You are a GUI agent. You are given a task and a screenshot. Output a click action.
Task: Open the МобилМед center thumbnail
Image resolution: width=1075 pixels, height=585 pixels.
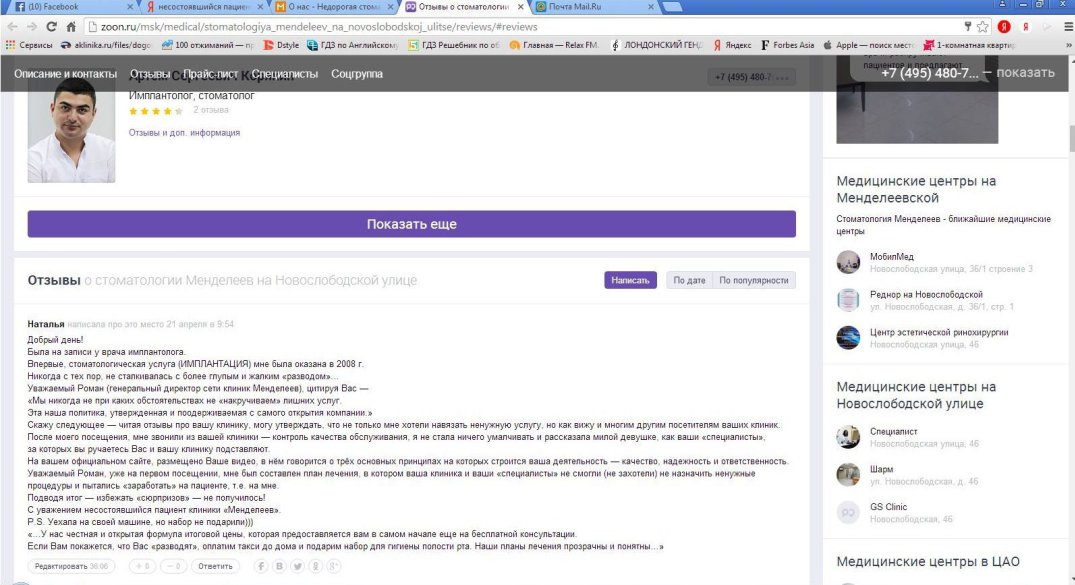tap(848, 262)
